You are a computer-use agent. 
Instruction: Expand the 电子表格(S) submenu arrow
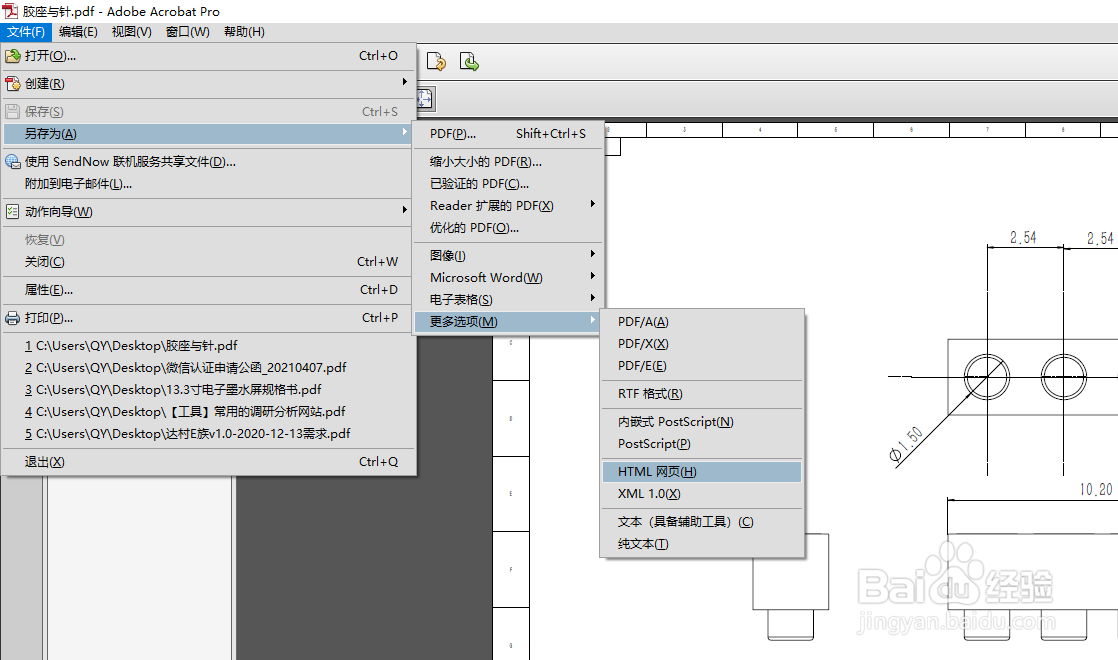pos(593,298)
